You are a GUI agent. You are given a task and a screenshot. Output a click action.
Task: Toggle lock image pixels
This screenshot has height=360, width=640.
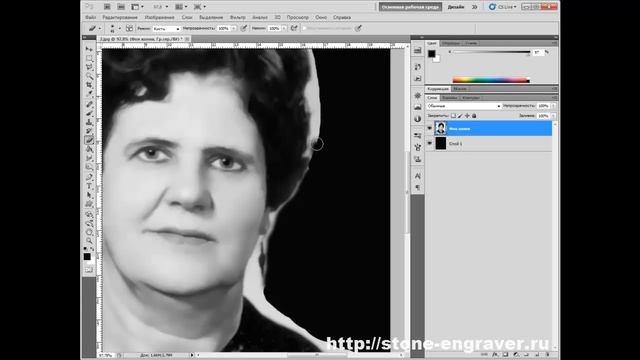[460, 116]
